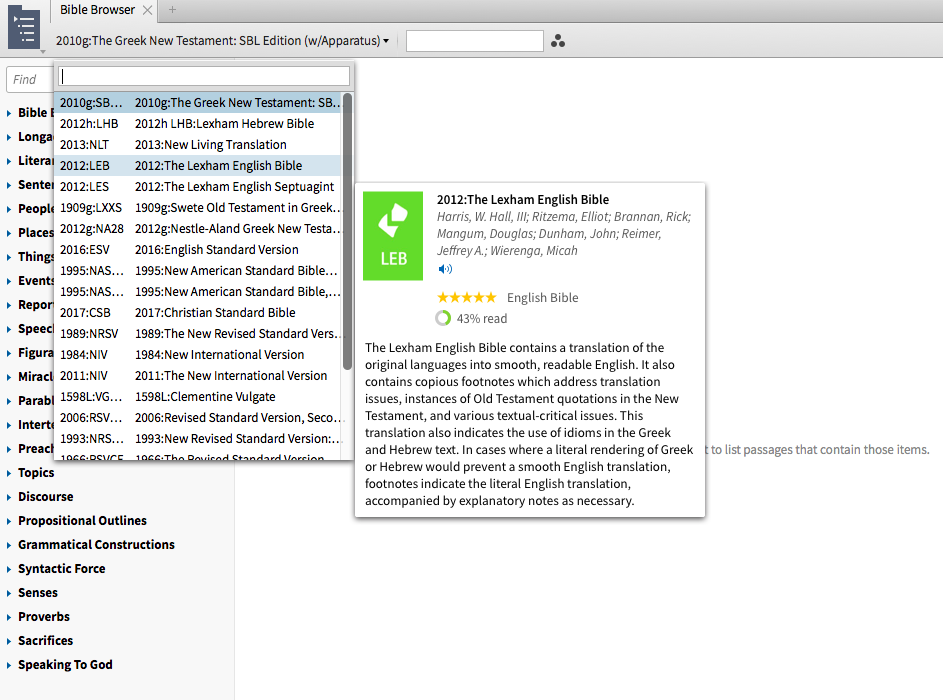
Task: Pick 2012 The Lexham English Septuagint
Action: pyautogui.click(x=197, y=187)
